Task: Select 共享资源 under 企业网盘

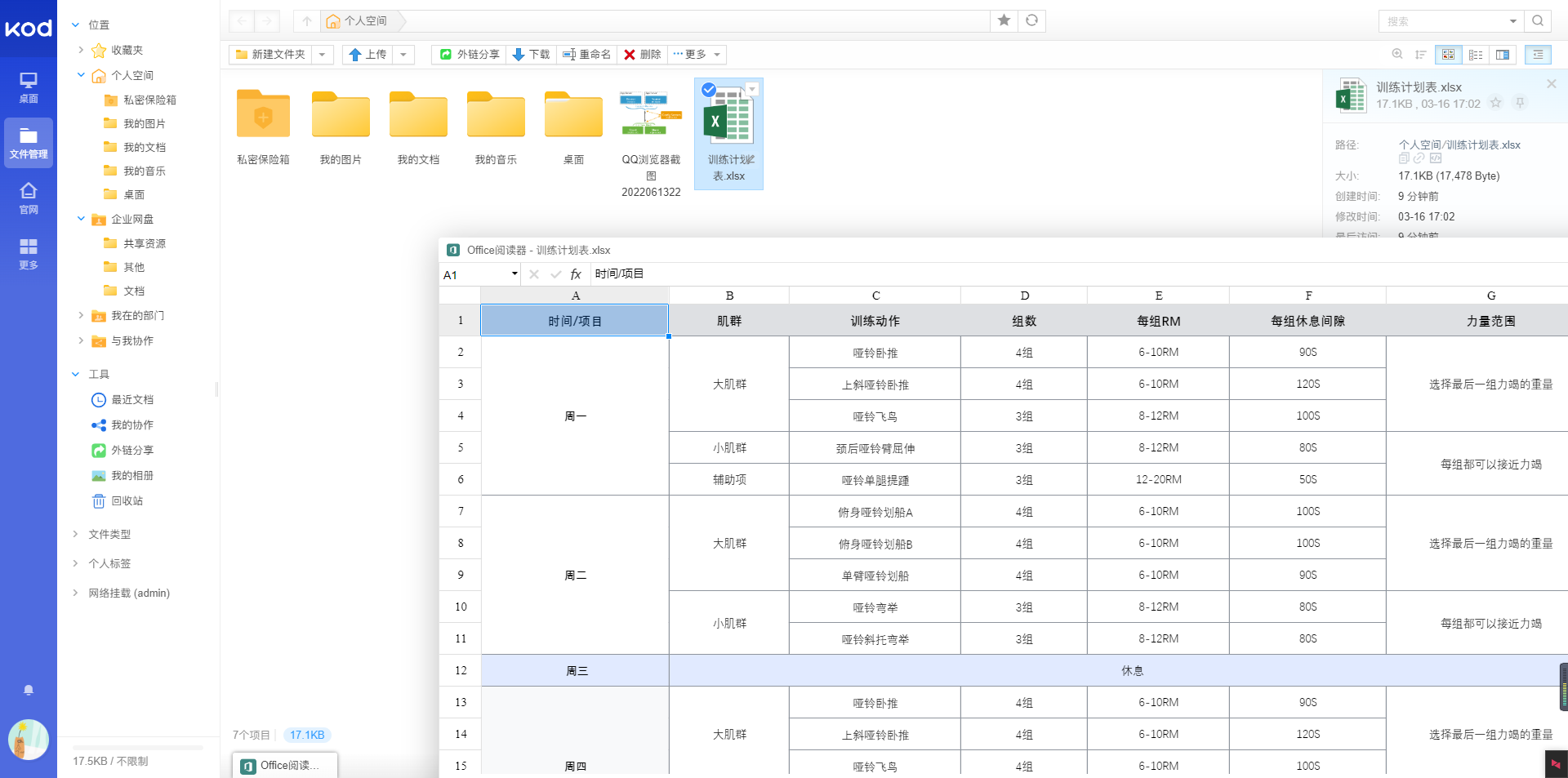Action: (x=145, y=244)
